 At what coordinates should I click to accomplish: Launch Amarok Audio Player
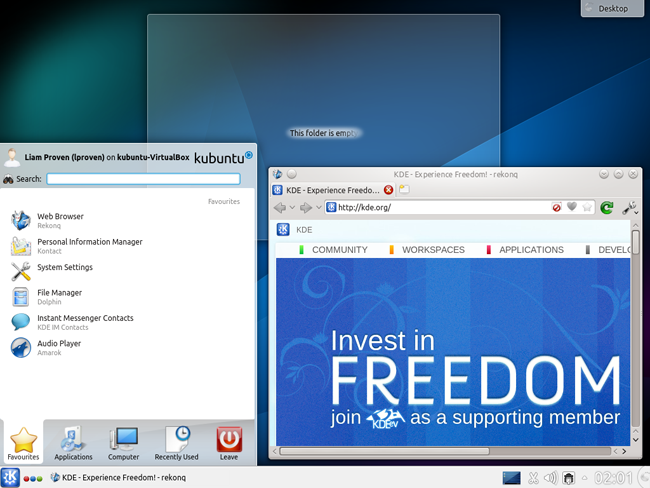pyautogui.click(x=129, y=347)
